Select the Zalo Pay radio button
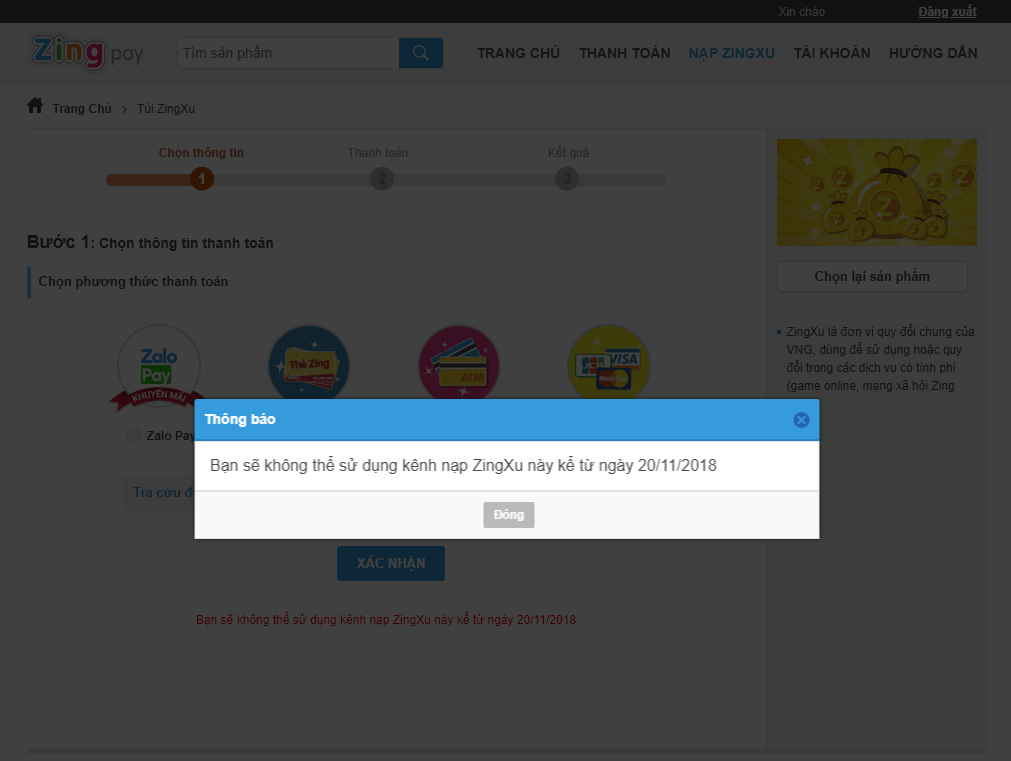 (133, 435)
